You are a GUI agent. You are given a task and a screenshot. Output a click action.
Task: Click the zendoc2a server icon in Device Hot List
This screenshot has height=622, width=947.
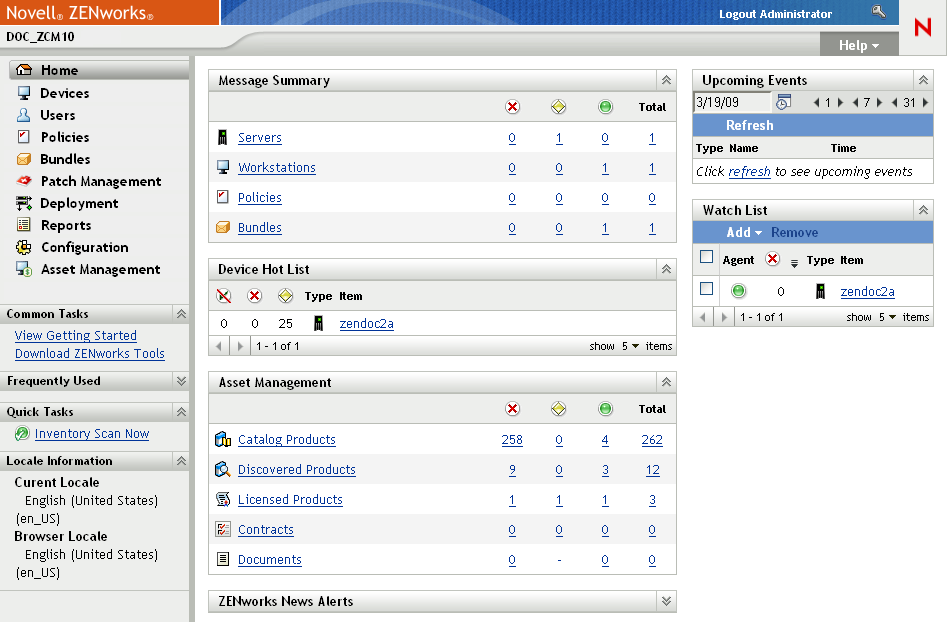click(319, 323)
